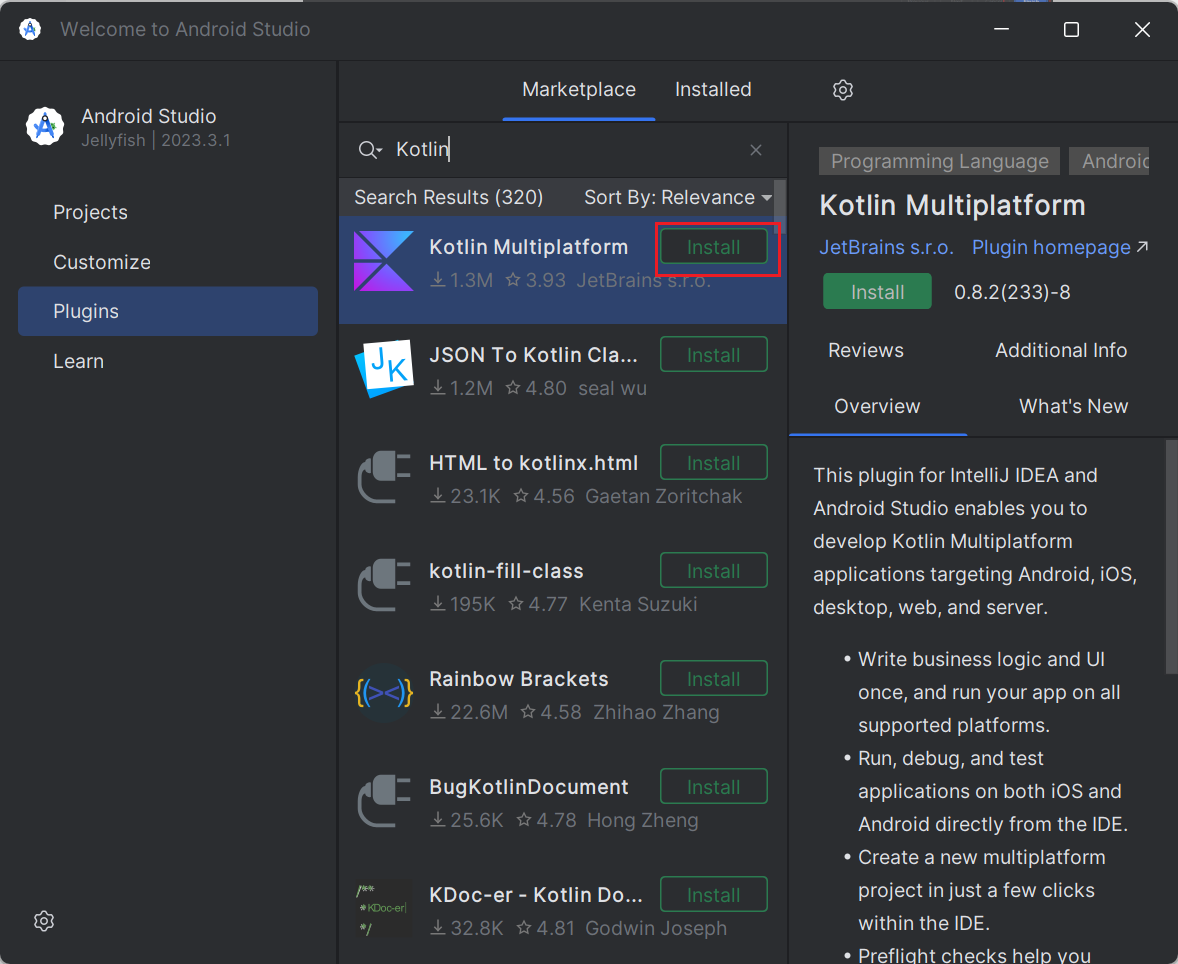Select the kotlin-fill-class result title
Screen dimensions: 1178x964
click(506, 571)
